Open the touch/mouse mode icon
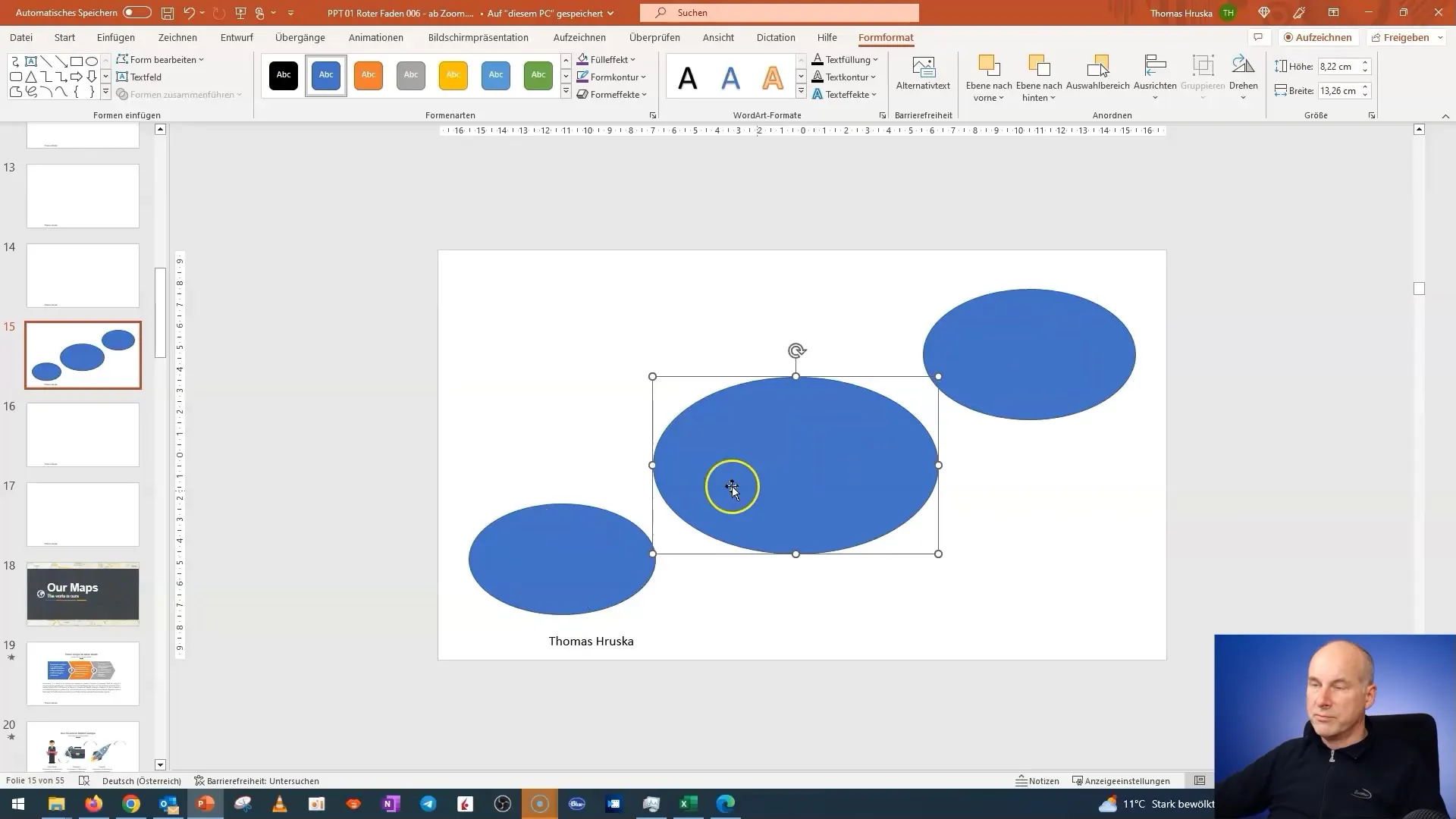 click(x=260, y=13)
